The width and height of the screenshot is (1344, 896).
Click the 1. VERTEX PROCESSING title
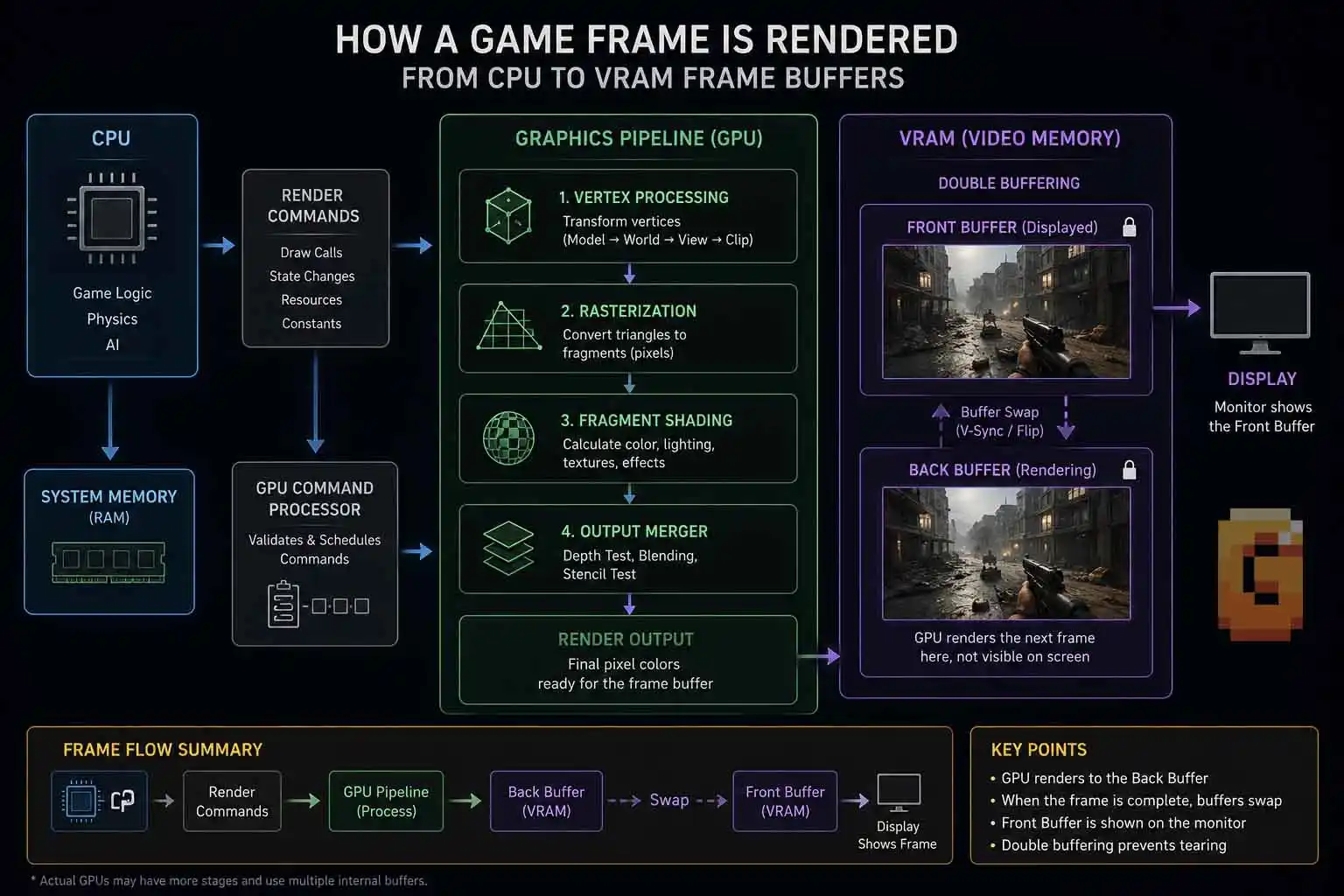click(644, 197)
